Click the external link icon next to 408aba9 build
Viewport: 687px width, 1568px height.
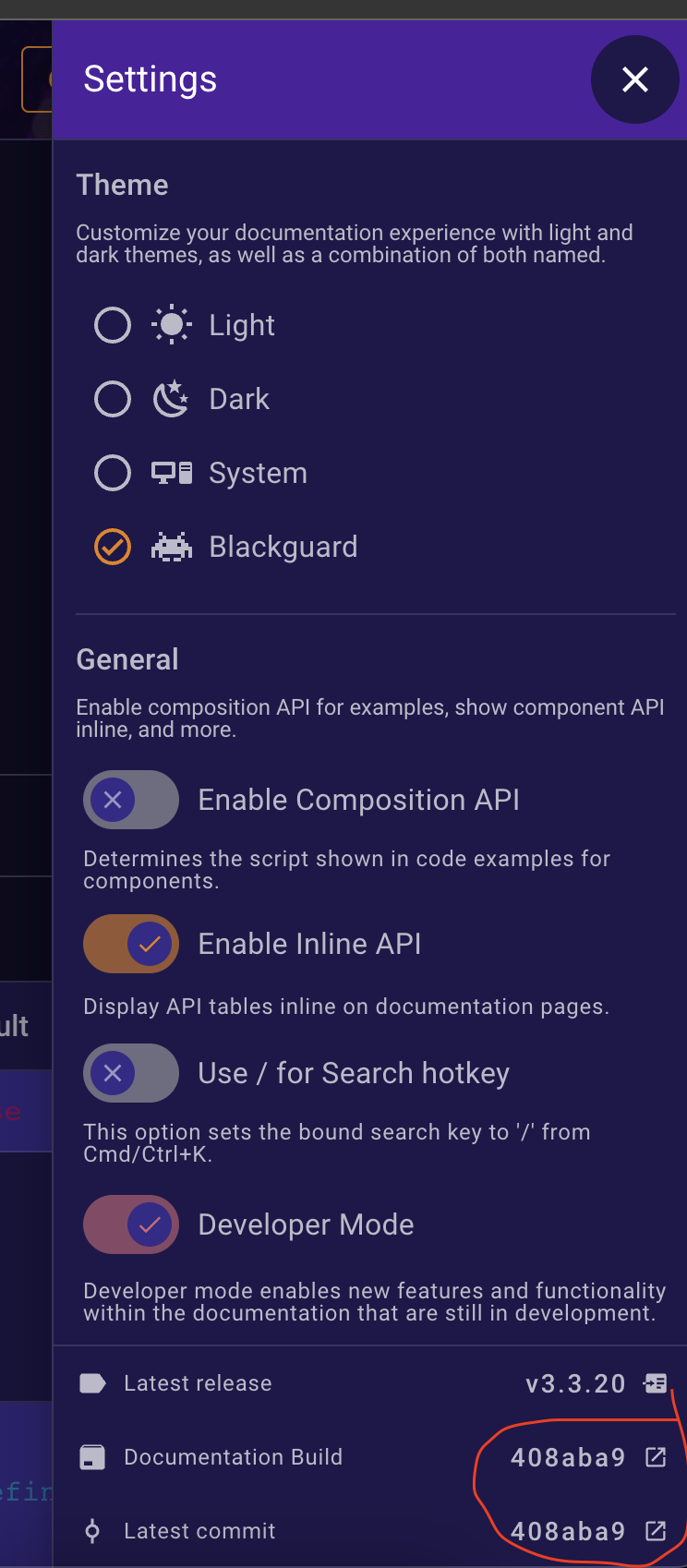point(656,1456)
